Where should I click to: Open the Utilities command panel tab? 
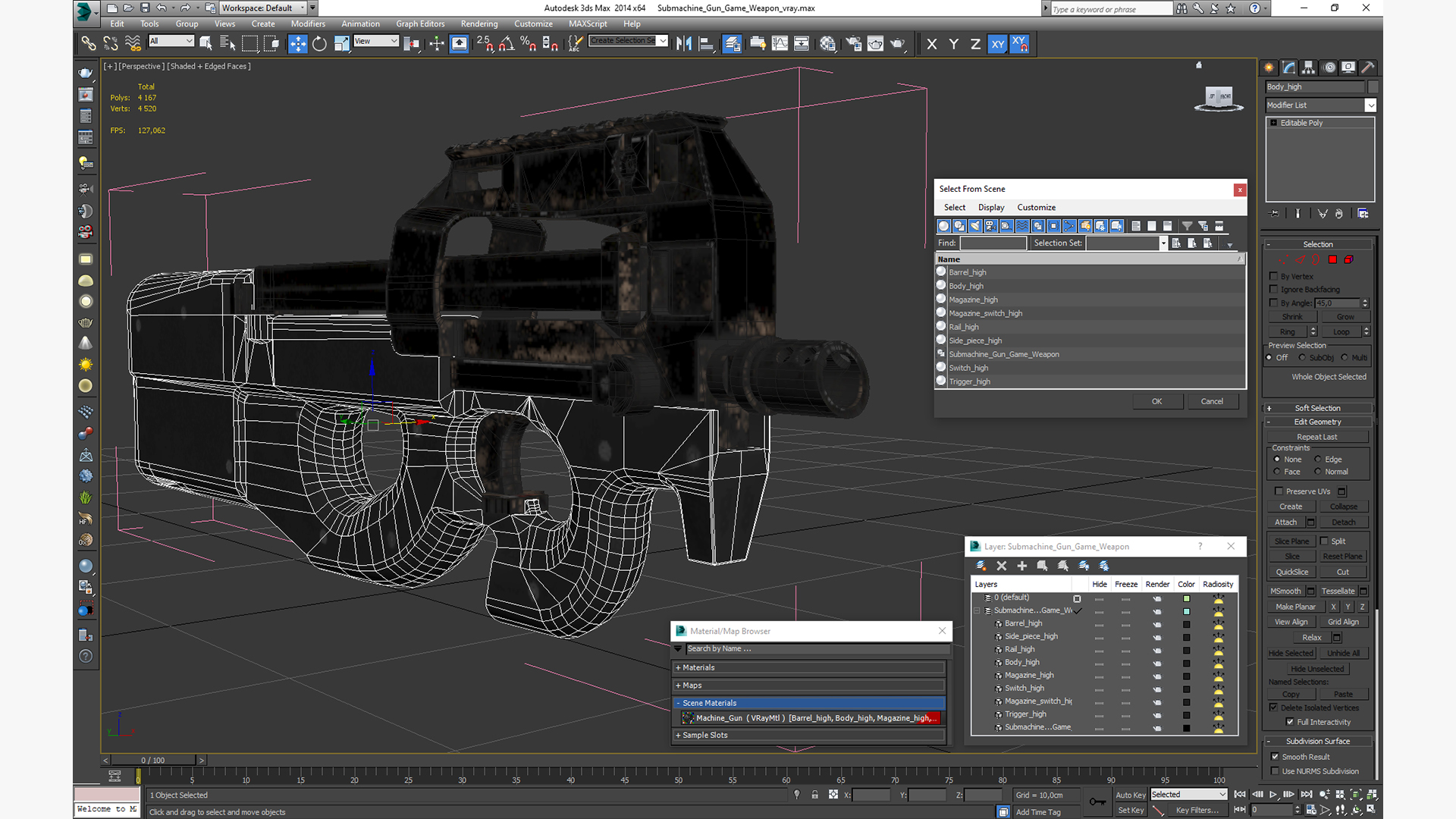point(1368,67)
